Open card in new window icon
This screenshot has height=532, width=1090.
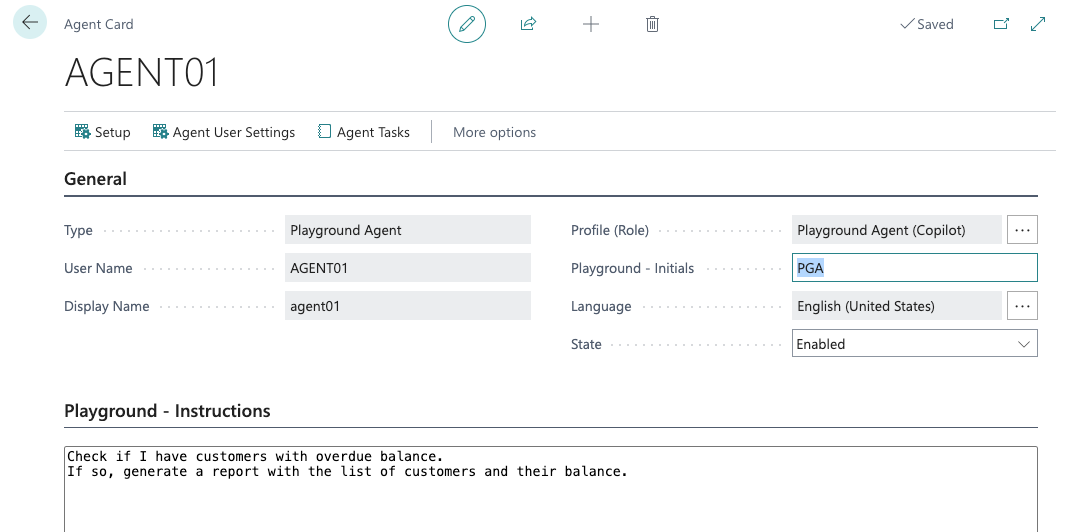[1001, 24]
